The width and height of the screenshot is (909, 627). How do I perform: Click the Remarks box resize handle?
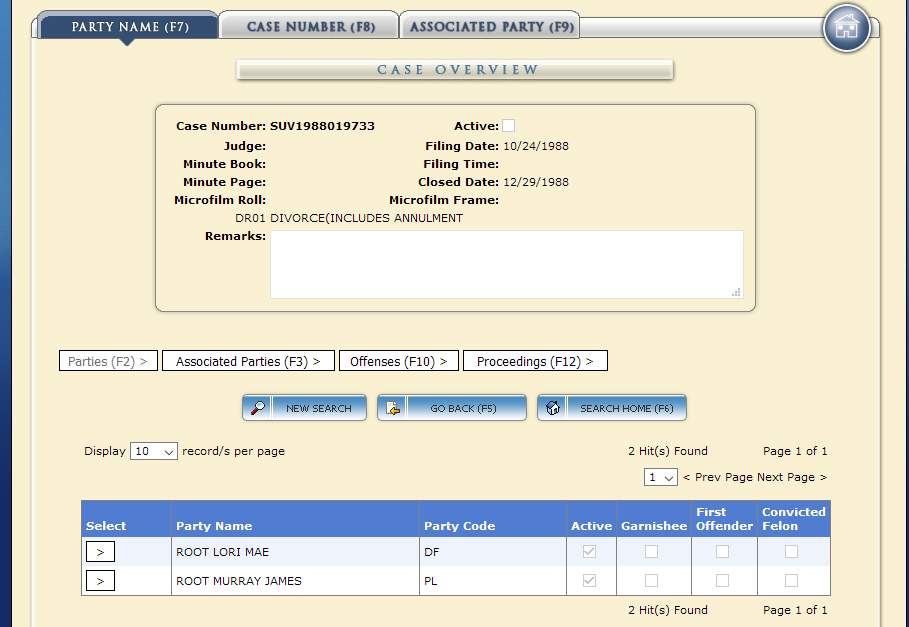tap(736, 292)
